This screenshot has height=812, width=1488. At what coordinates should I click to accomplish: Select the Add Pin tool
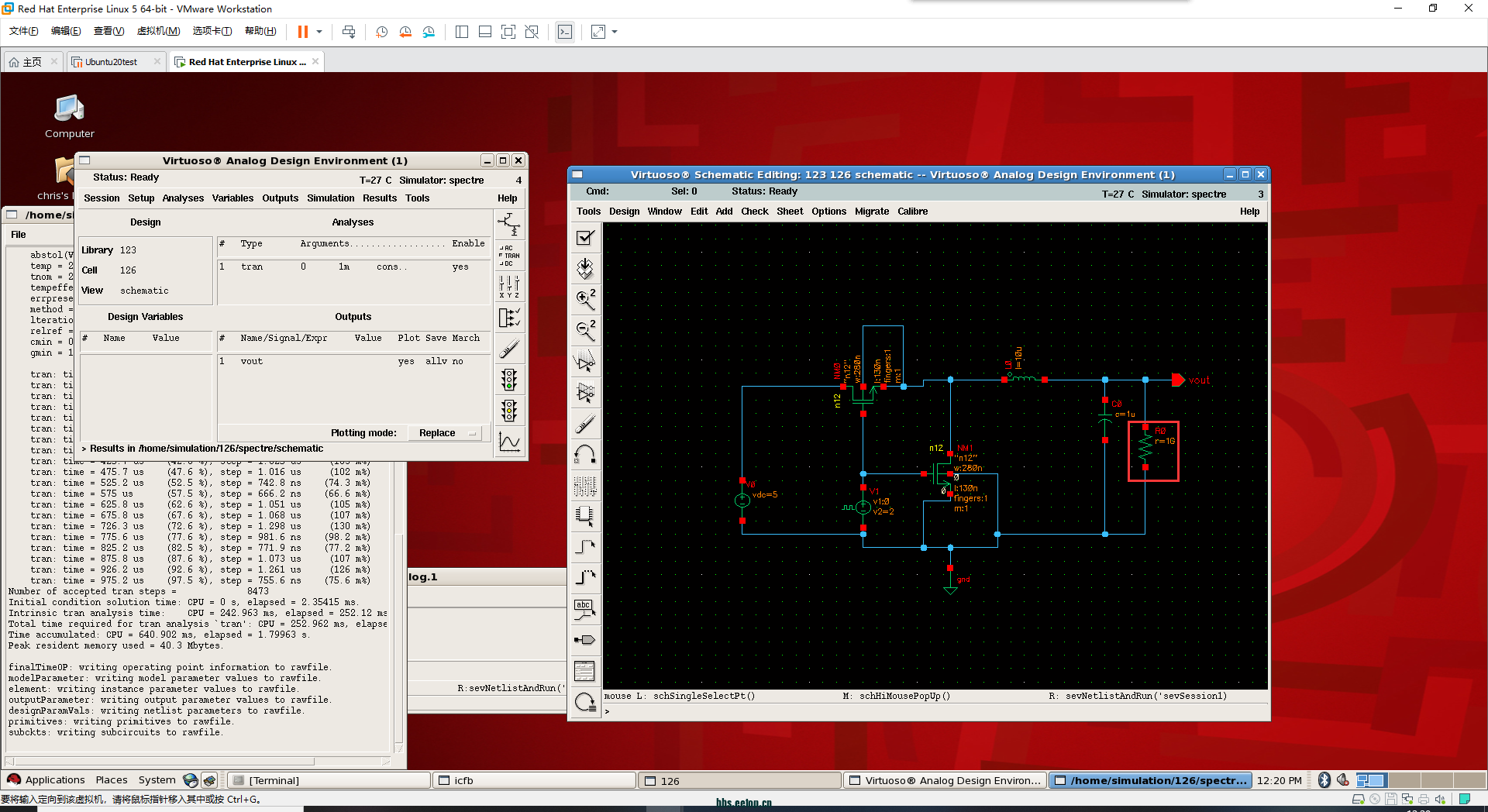pyautogui.click(x=585, y=641)
